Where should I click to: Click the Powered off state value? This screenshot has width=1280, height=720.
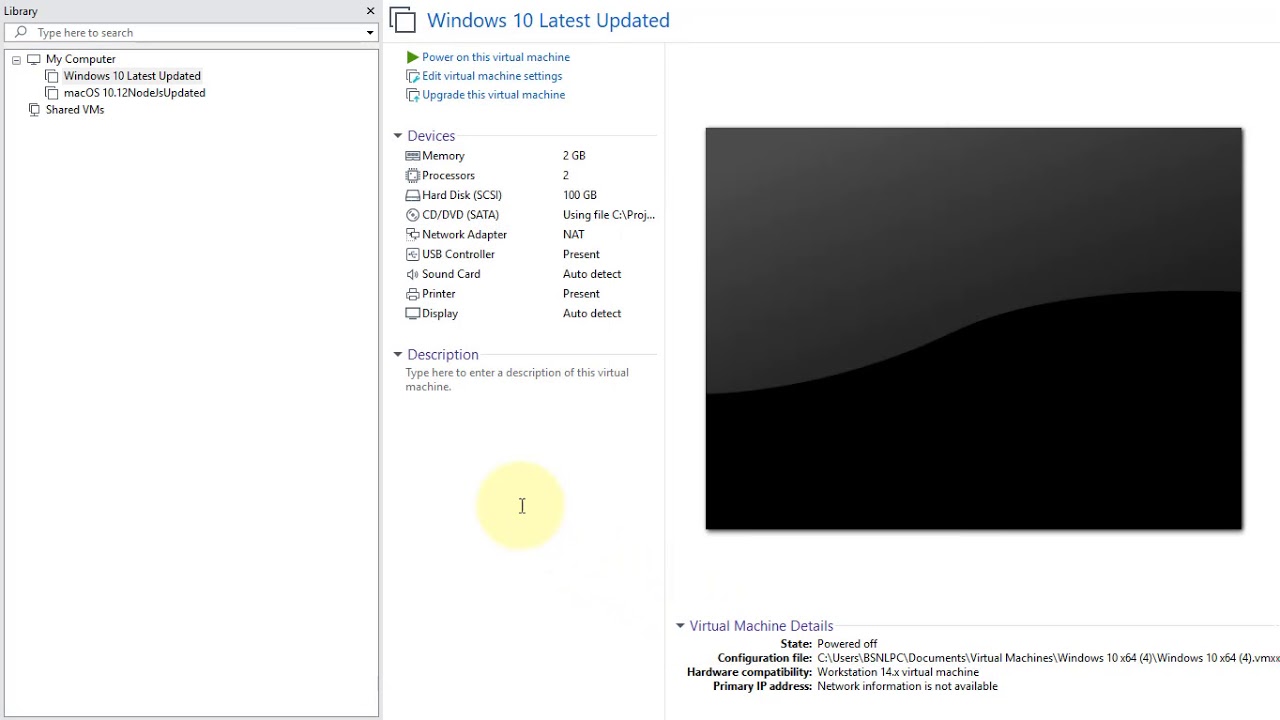point(847,644)
